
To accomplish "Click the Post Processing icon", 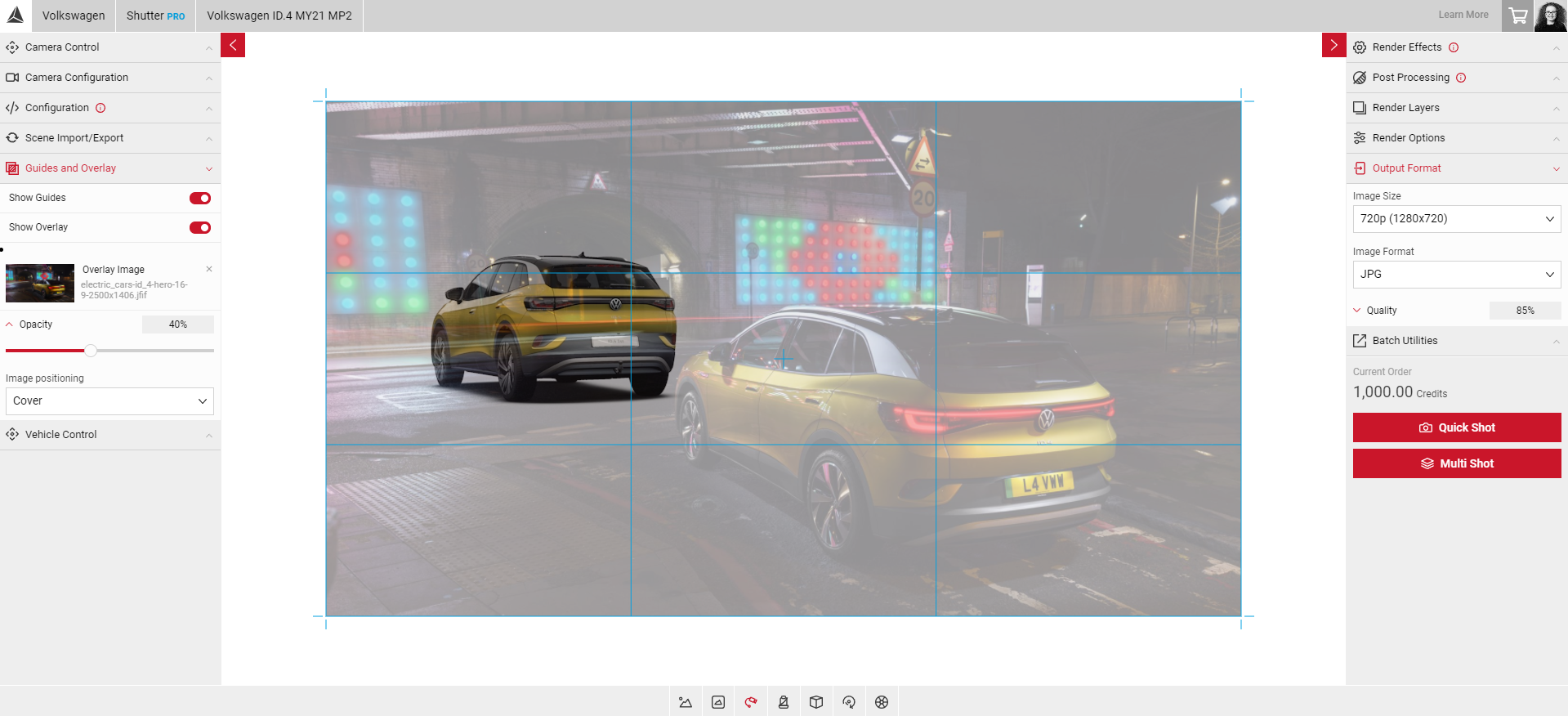I will pos(1360,78).
